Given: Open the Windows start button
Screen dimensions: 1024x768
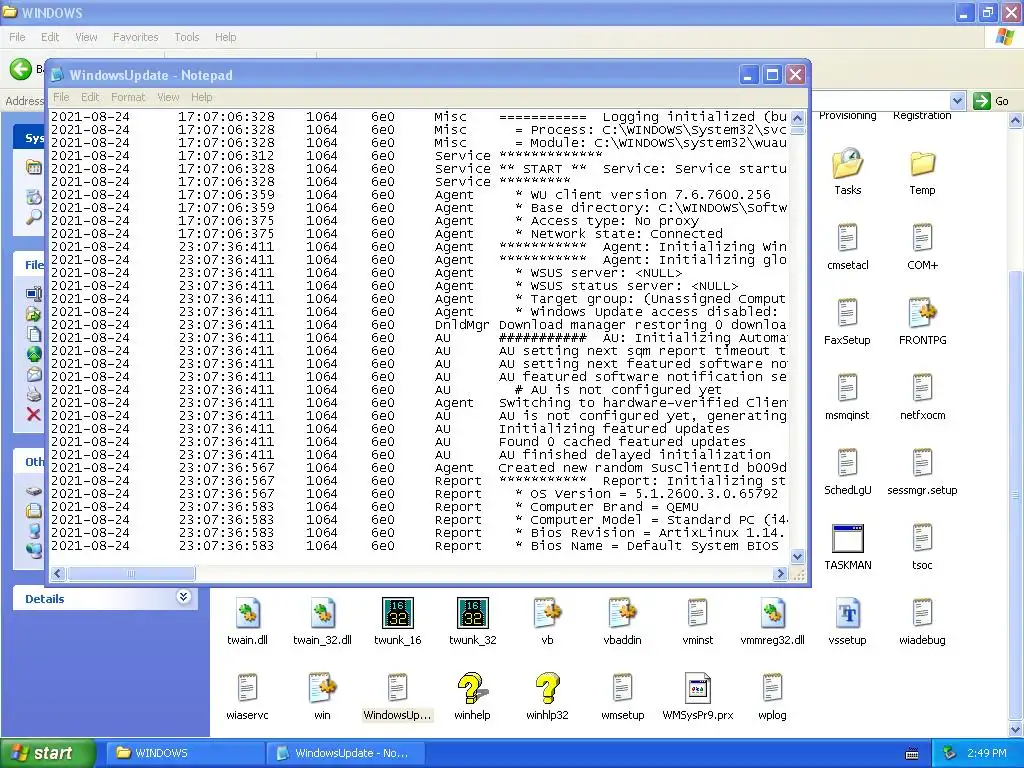Looking at the screenshot, I should (x=47, y=753).
